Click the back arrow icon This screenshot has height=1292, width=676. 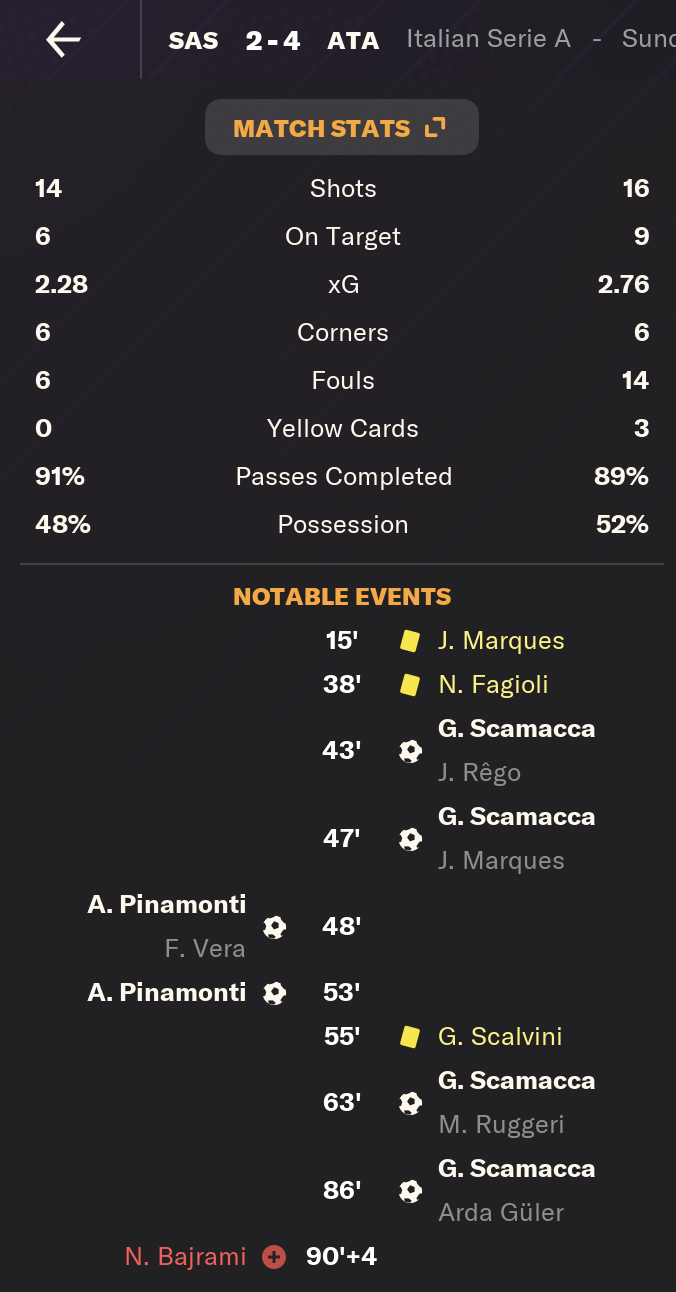[63, 40]
